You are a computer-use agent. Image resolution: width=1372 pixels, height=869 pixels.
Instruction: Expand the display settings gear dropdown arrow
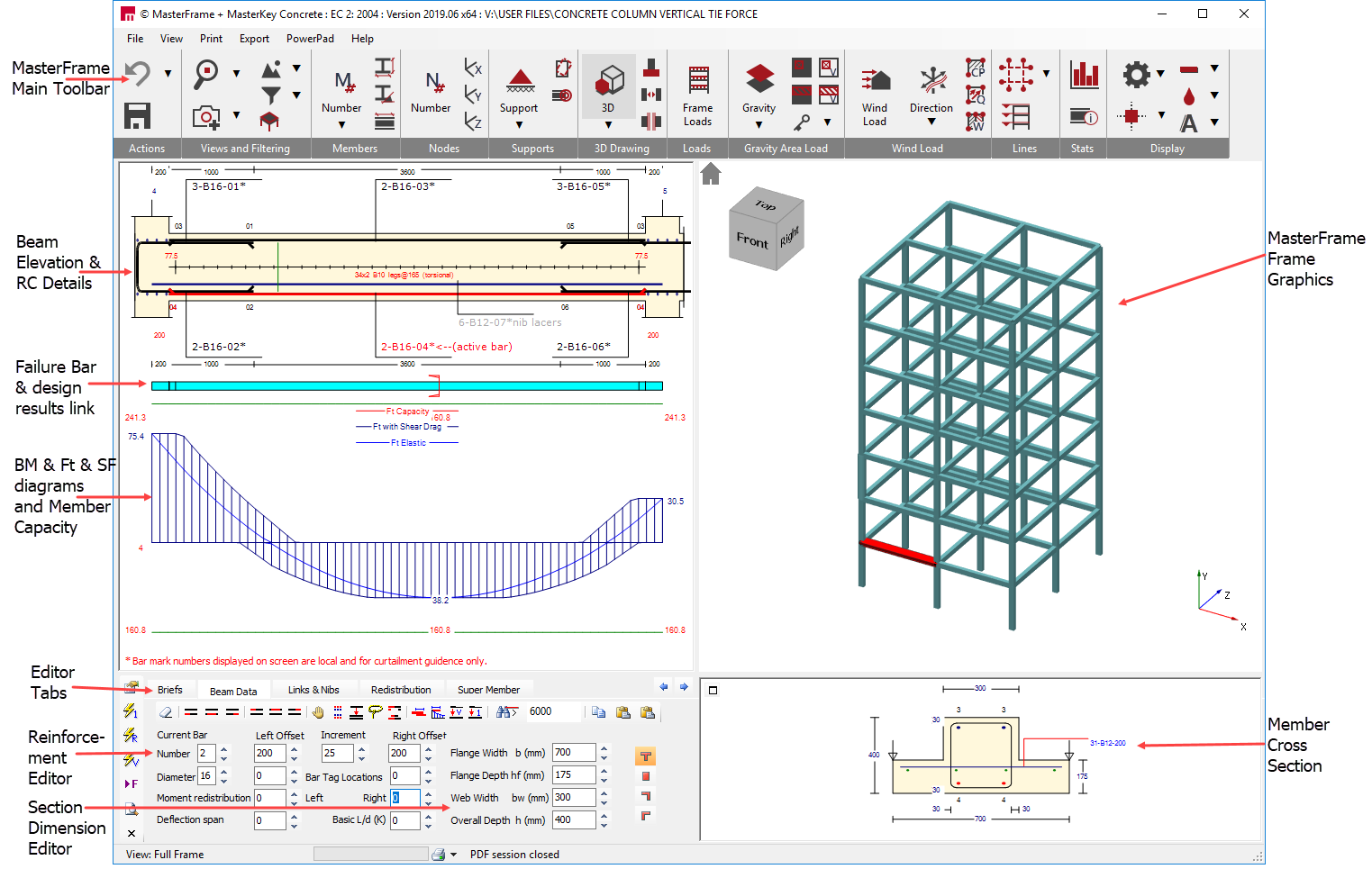coord(1160,74)
